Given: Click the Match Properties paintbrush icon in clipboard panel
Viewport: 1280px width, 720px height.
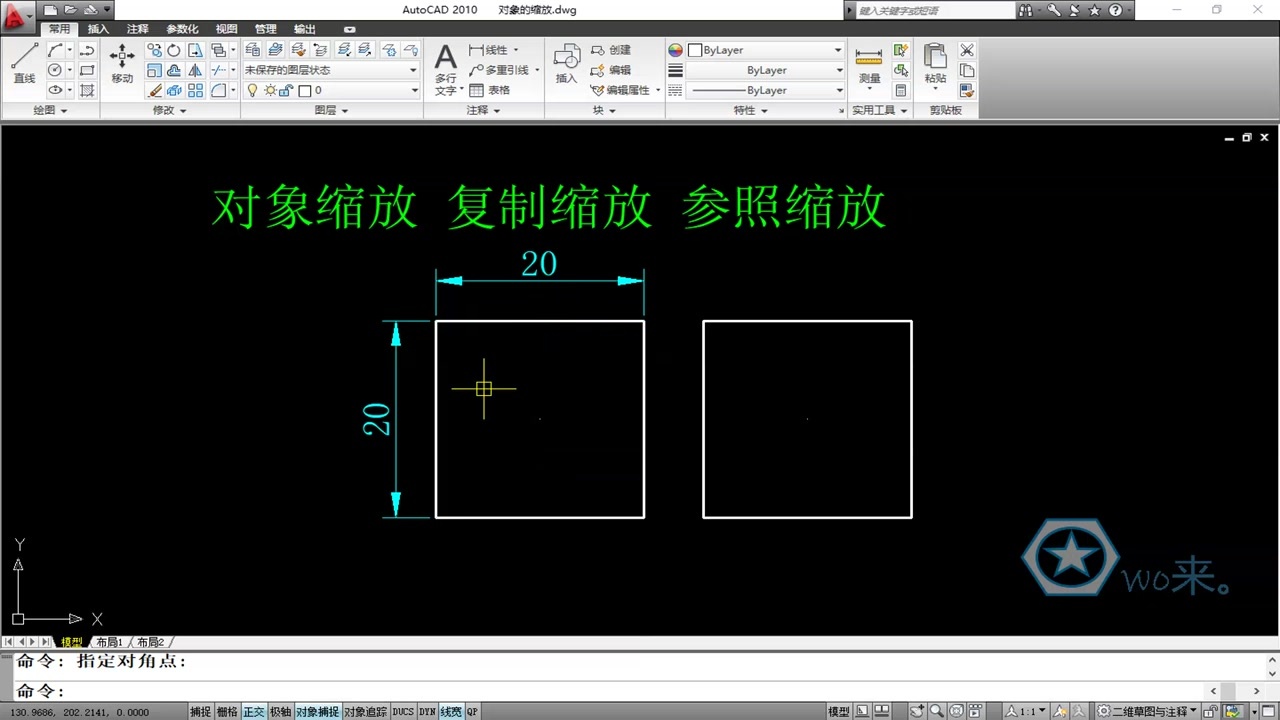Looking at the screenshot, I should pyautogui.click(x=967, y=90).
